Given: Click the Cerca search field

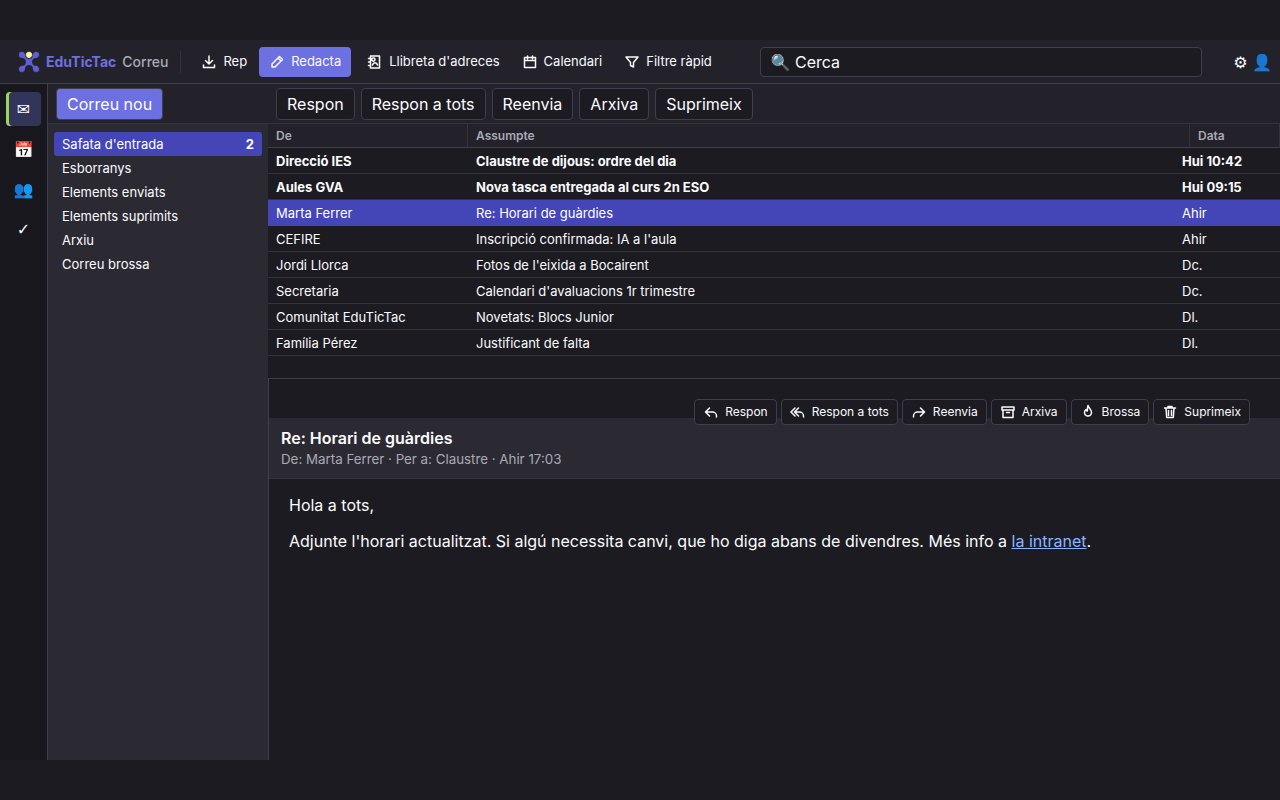Looking at the screenshot, I should [980, 62].
